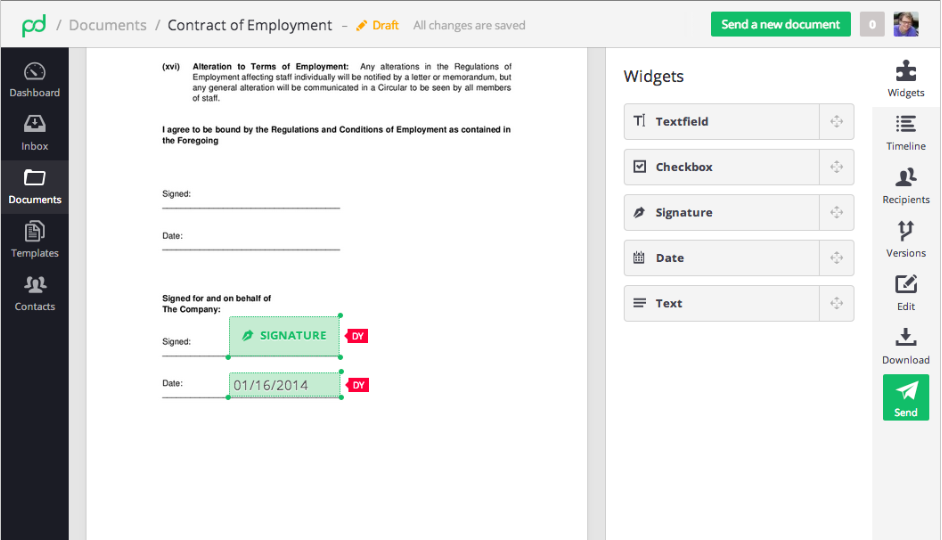
Task: Click the Textfield widget's drag handle
Action: (x=836, y=122)
